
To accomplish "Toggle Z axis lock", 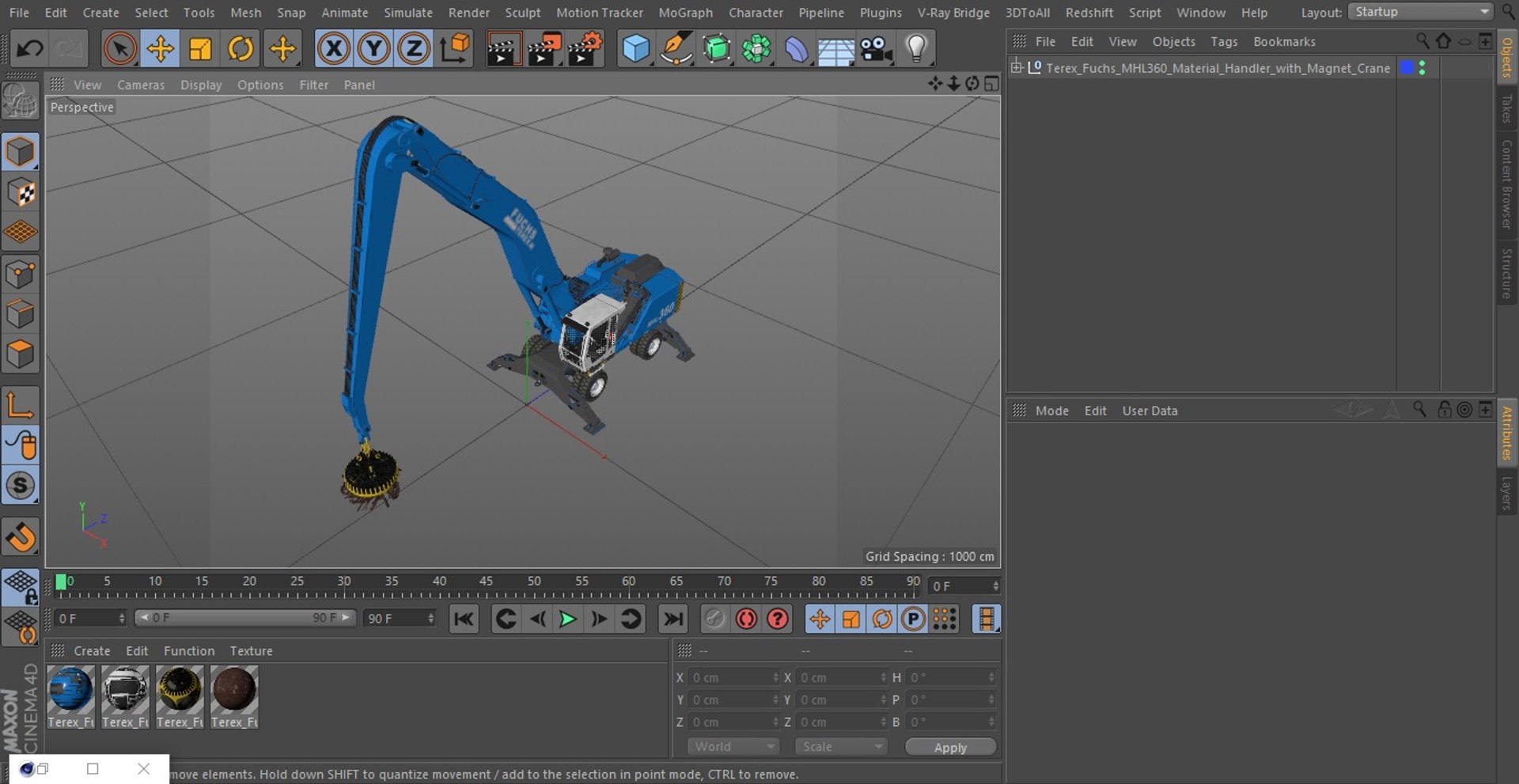I will pos(413,49).
